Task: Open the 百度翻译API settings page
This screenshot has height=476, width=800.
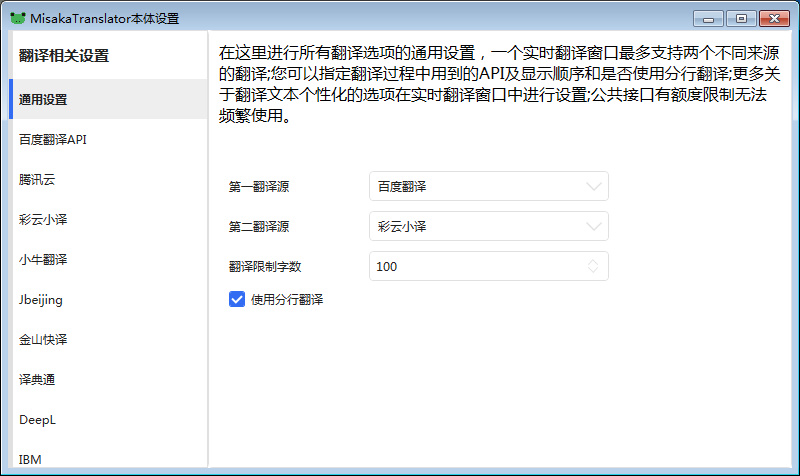Action: coord(52,140)
